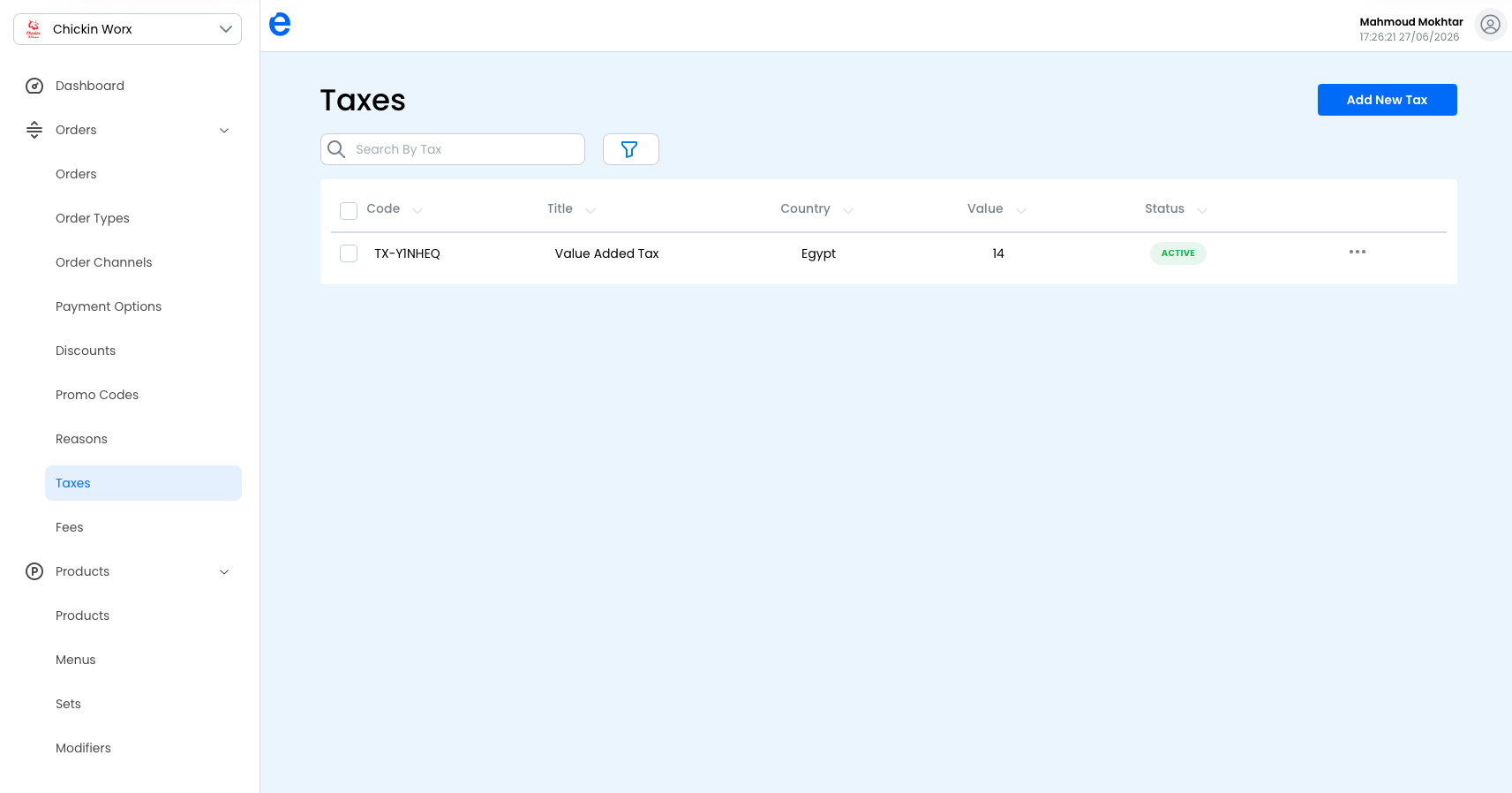Click the Add New Tax button
Image resolution: width=1512 pixels, height=793 pixels.
1387,100
